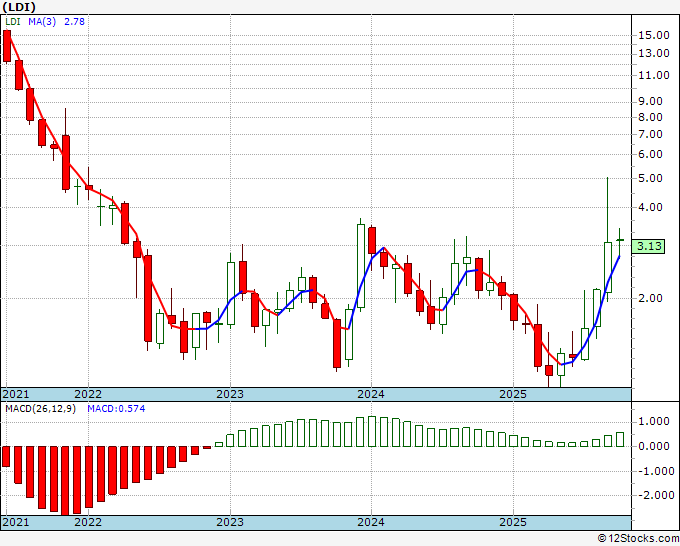This screenshot has height=546, width=680.
Task: Click the 2.78 moving average value
Action: (x=74, y=21)
